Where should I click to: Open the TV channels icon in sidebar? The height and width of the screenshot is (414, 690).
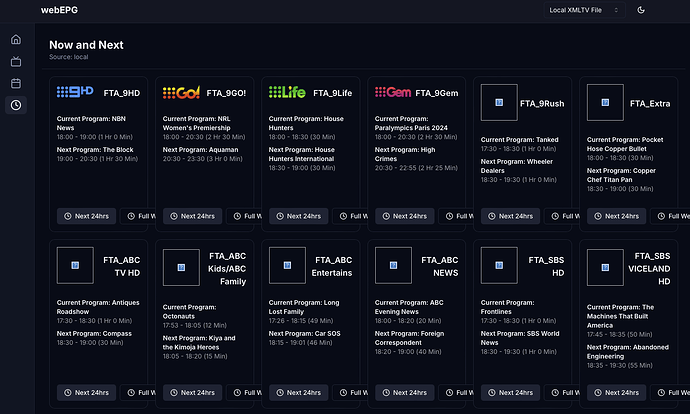[x=16, y=61]
